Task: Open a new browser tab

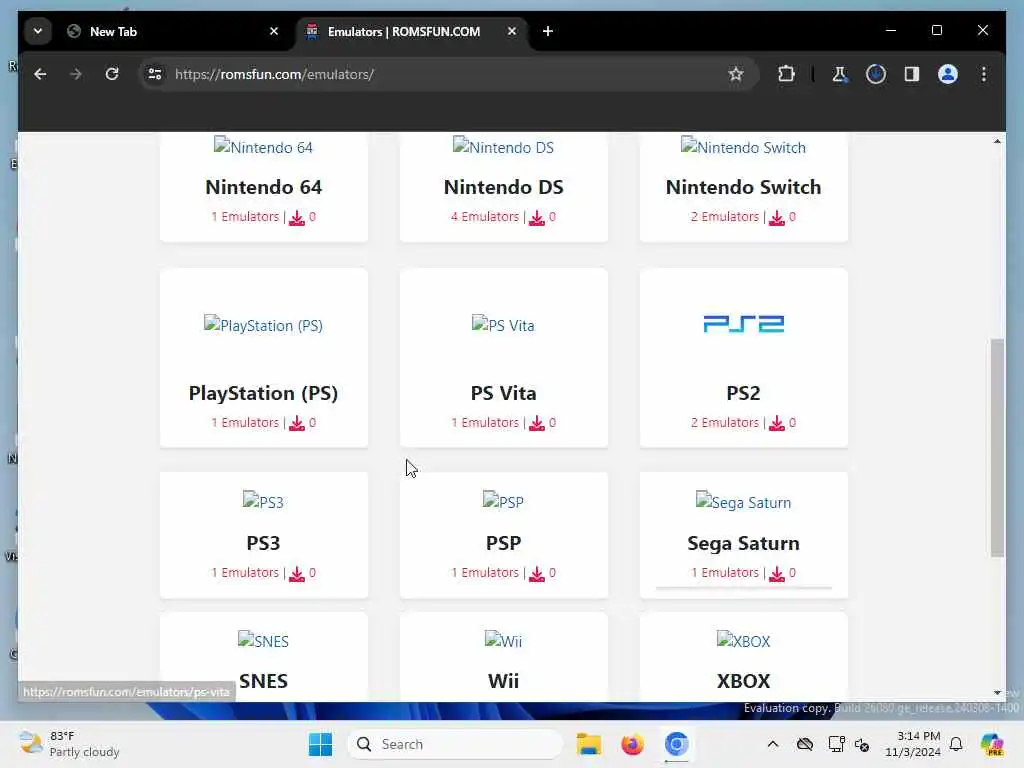Action: (x=548, y=31)
